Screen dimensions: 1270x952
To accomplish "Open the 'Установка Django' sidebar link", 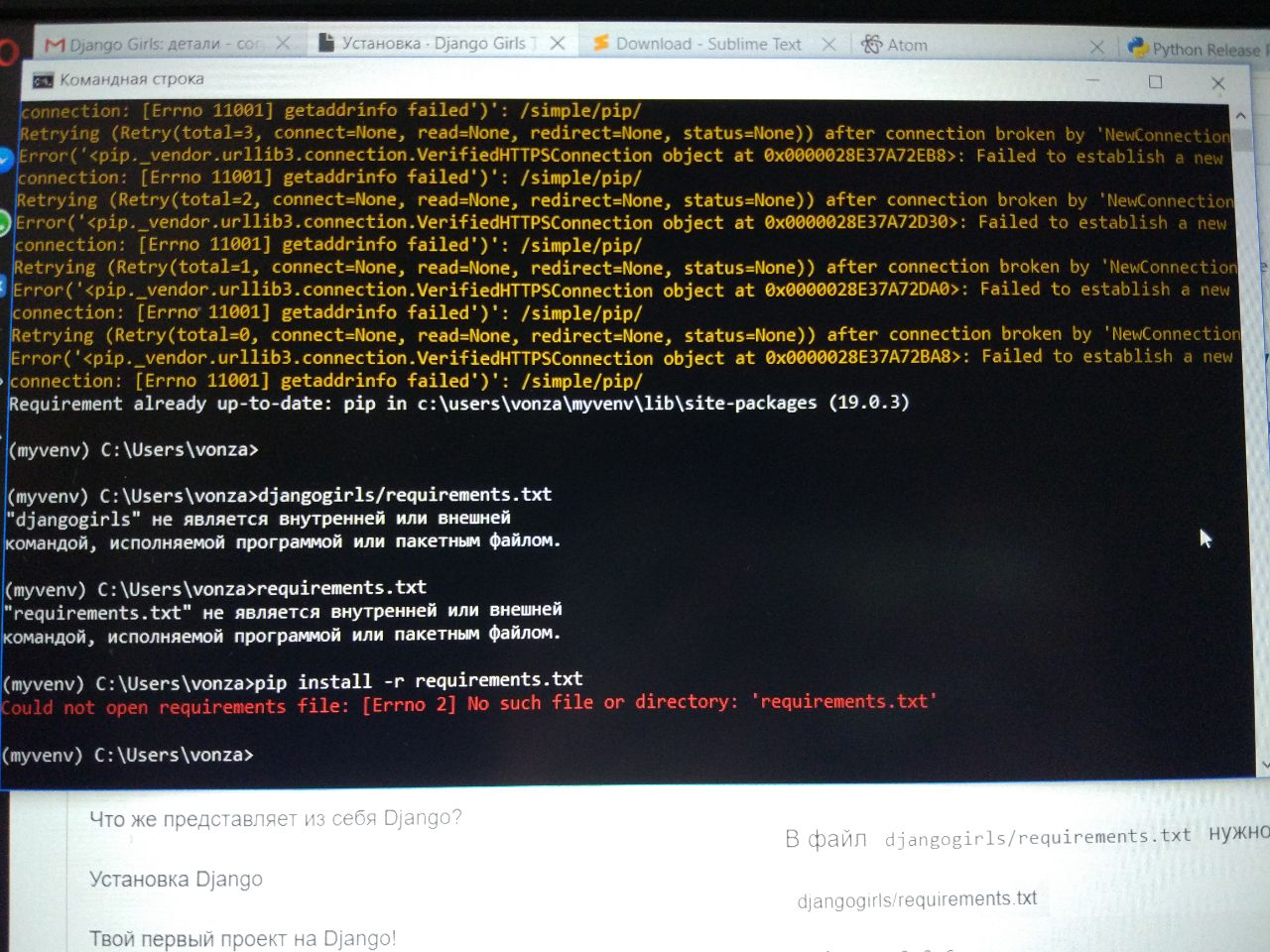I will click(176, 880).
